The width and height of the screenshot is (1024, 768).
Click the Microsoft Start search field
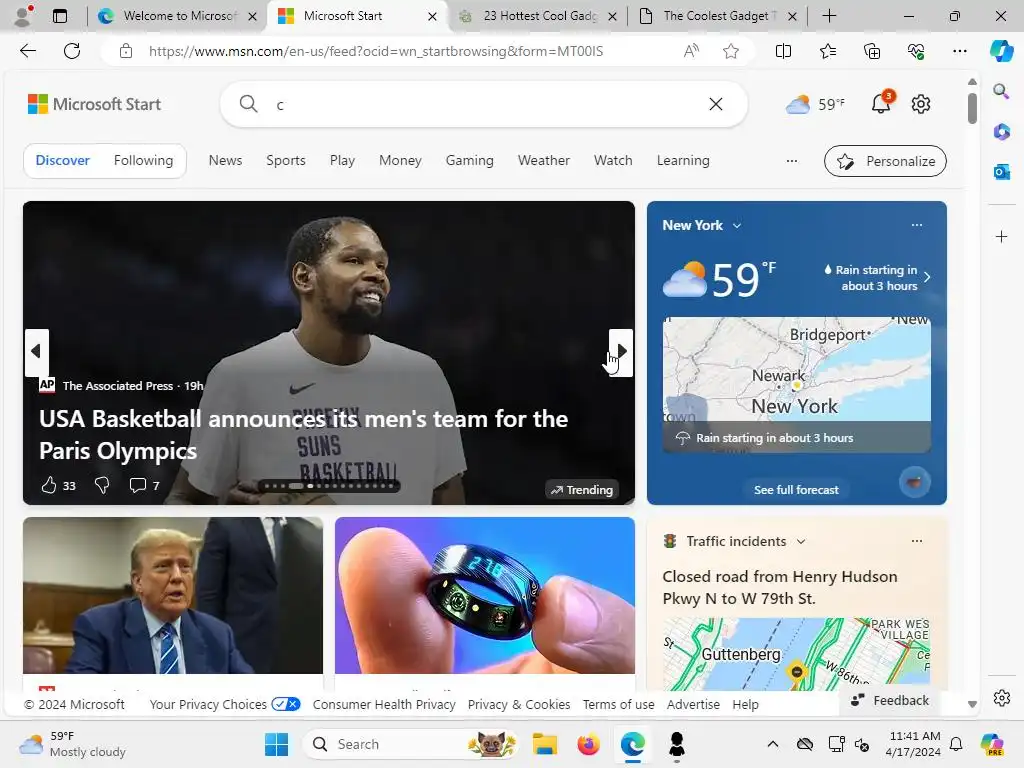click(x=485, y=104)
